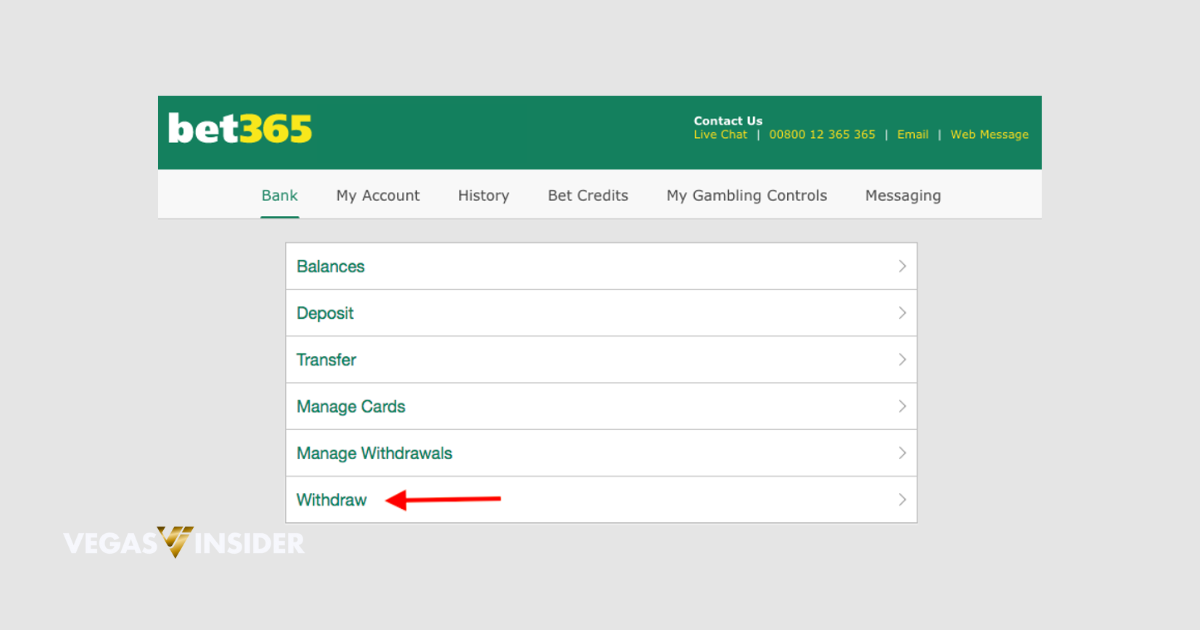
Task: Open the Balances row
Action: (x=601, y=266)
